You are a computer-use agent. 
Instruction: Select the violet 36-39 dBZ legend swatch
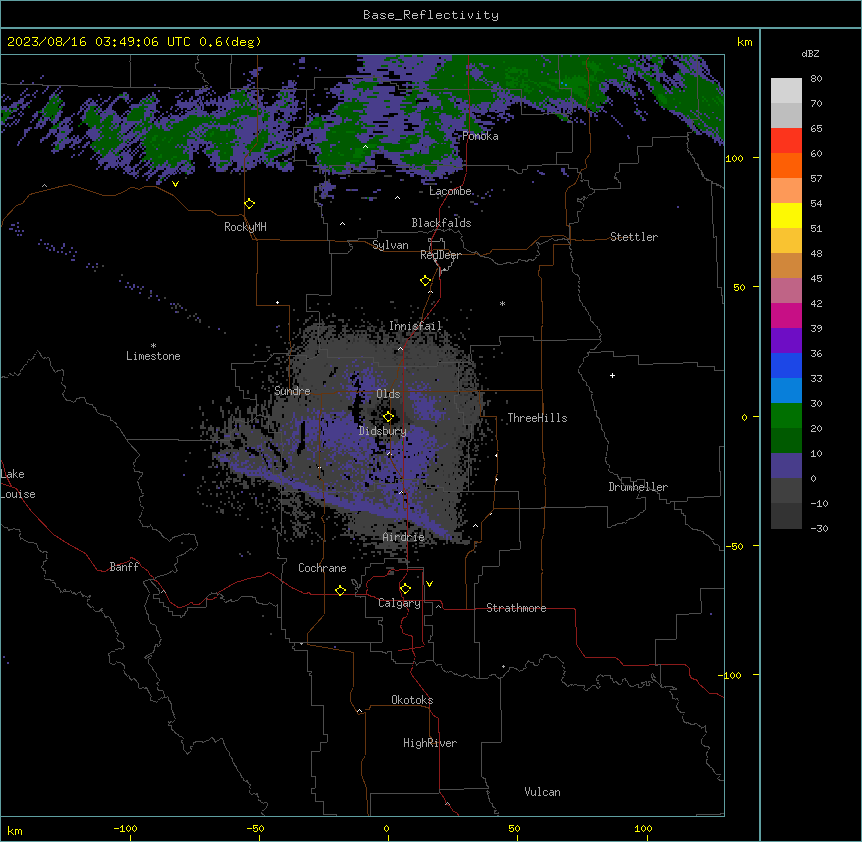[786, 341]
